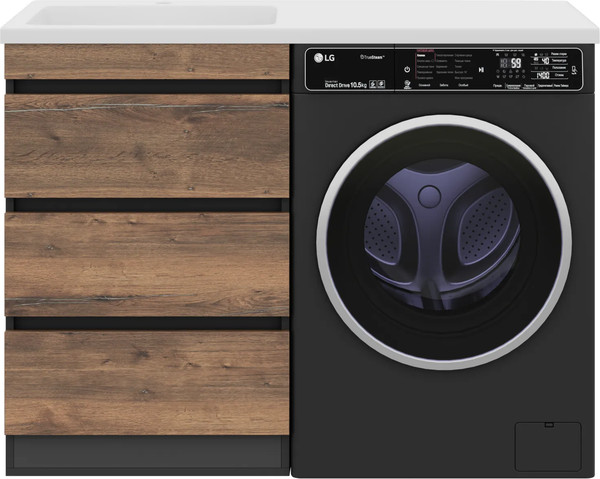The image size is (600, 479).
Task: Click the white sink basin on countertop
Action: pos(140,17)
